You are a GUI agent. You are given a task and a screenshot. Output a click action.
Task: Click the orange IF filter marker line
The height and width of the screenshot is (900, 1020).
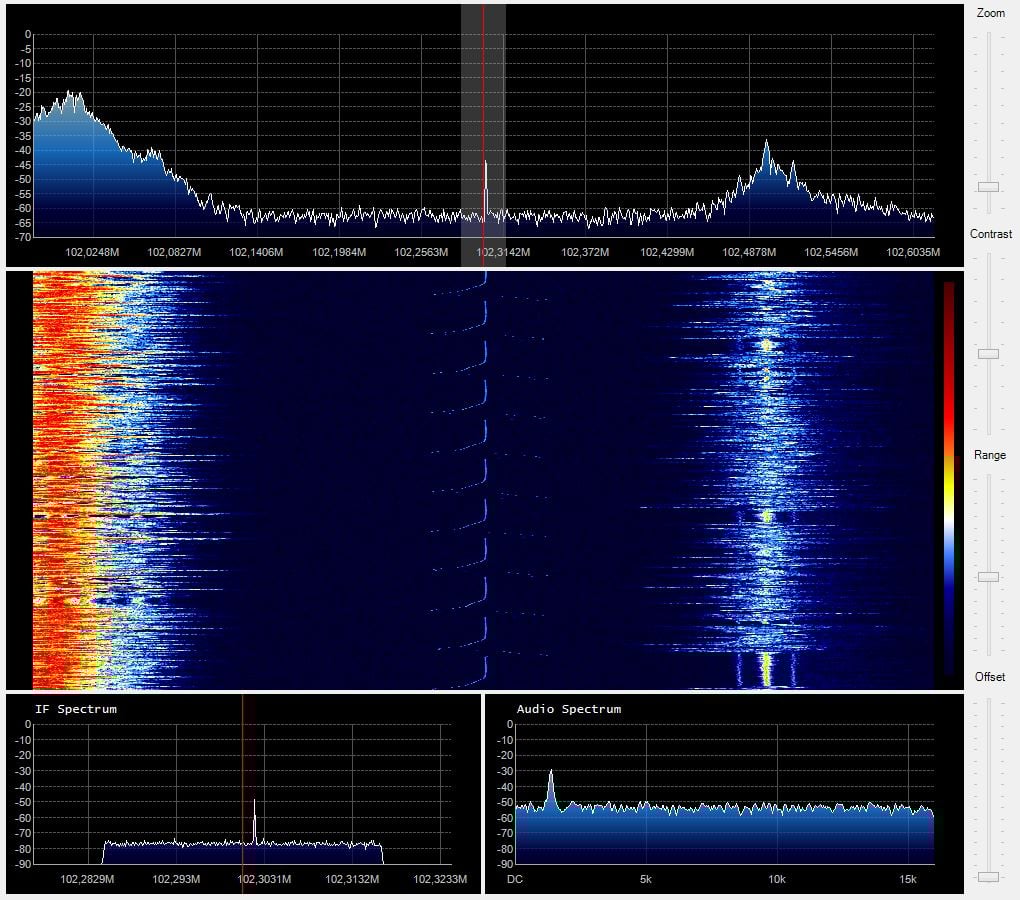coord(242,793)
